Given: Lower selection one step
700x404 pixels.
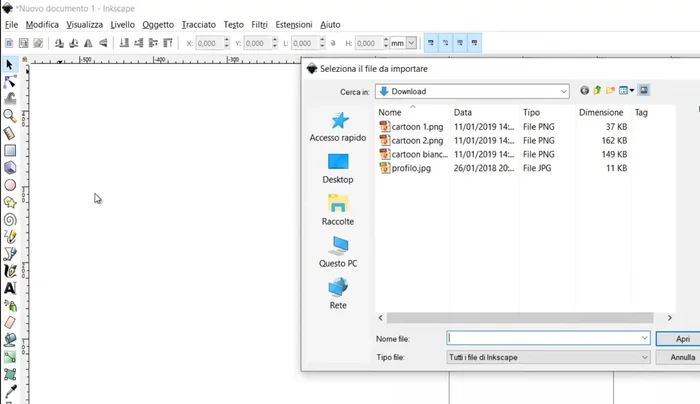Looking at the screenshot, I should 139,43.
